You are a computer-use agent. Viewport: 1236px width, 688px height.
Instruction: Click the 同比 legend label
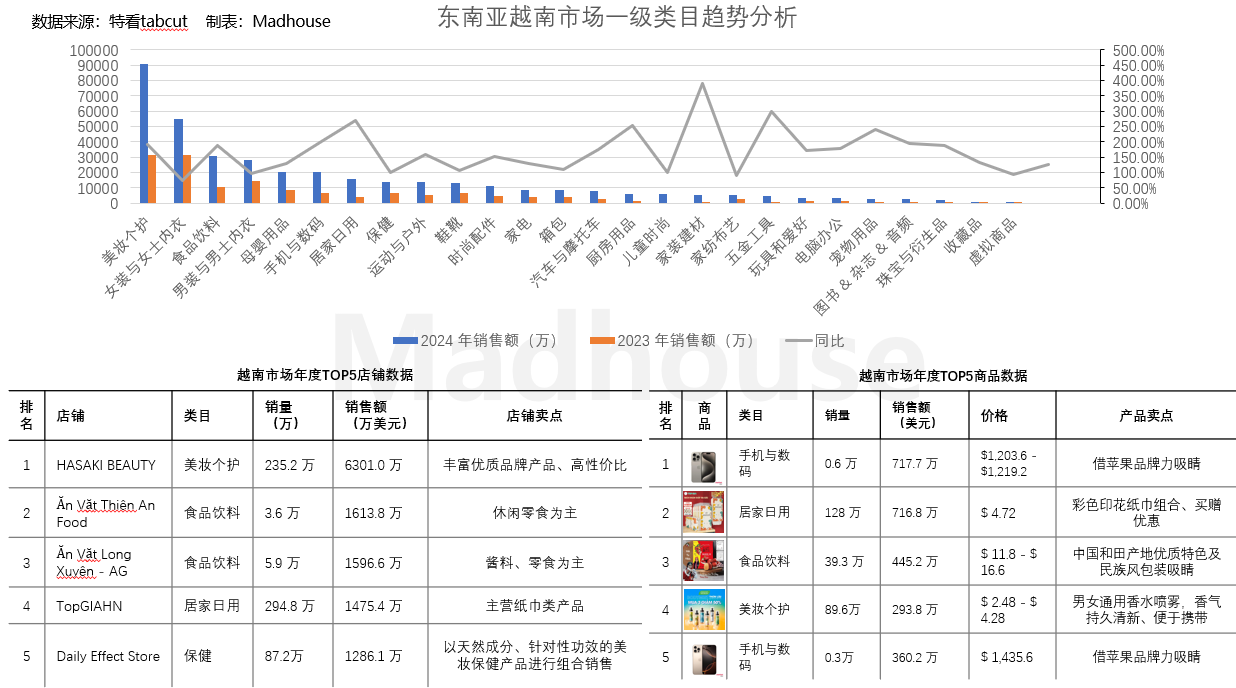click(829, 341)
